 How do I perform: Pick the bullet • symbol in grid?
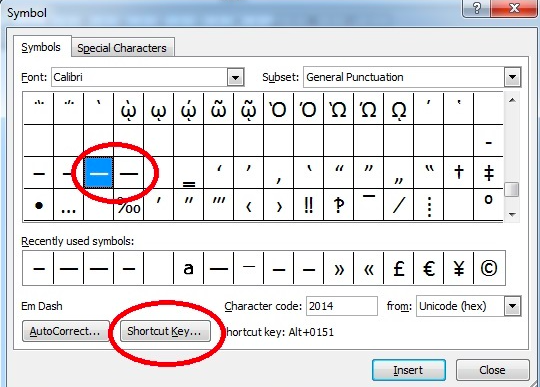(39, 205)
